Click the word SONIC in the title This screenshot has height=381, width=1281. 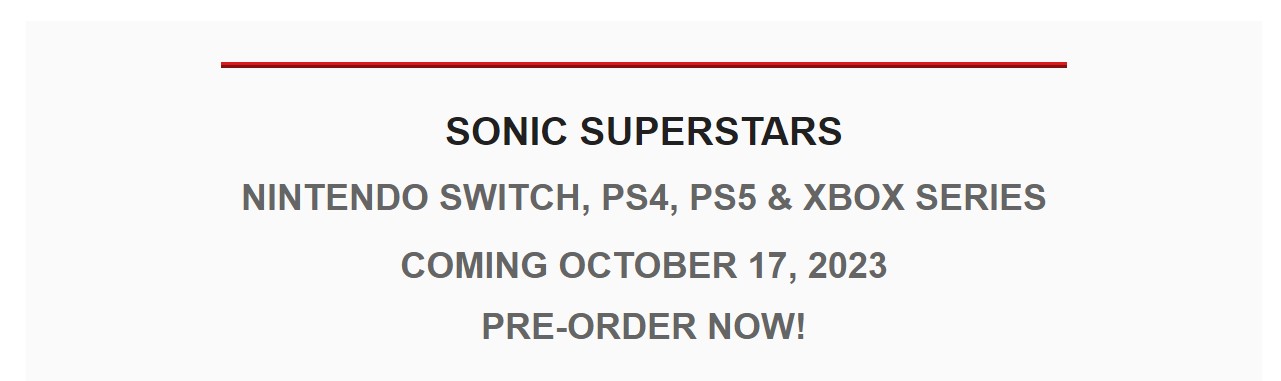pyautogui.click(x=506, y=132)
